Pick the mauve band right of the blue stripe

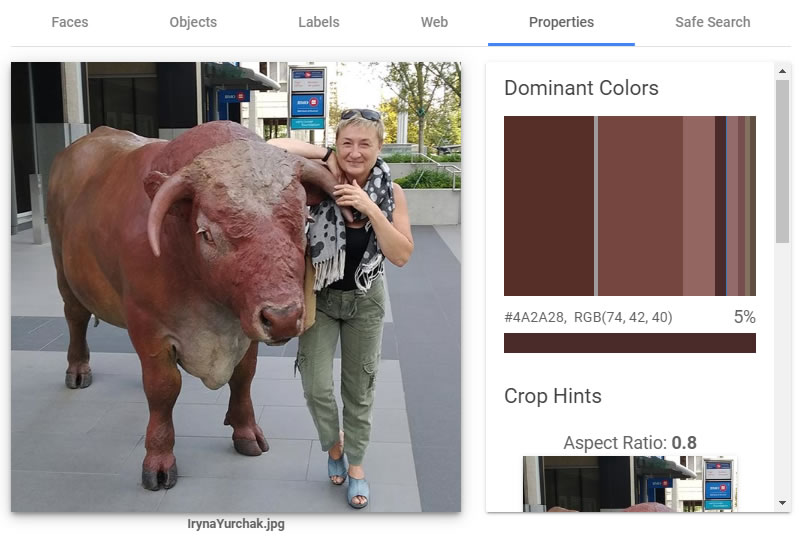click(x=733, y=206)
